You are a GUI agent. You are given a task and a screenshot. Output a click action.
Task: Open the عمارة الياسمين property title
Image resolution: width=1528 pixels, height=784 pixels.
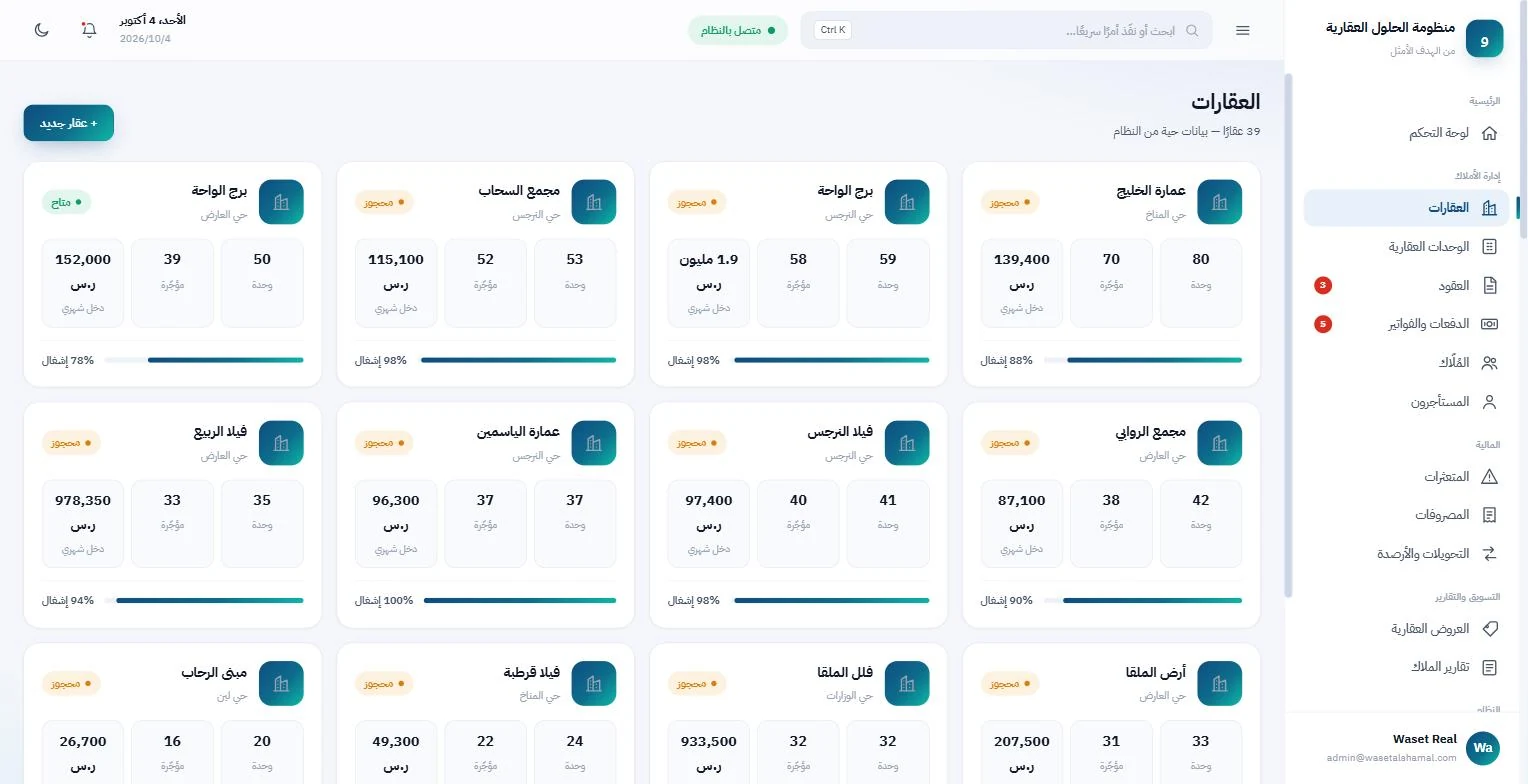pos(516,432)
